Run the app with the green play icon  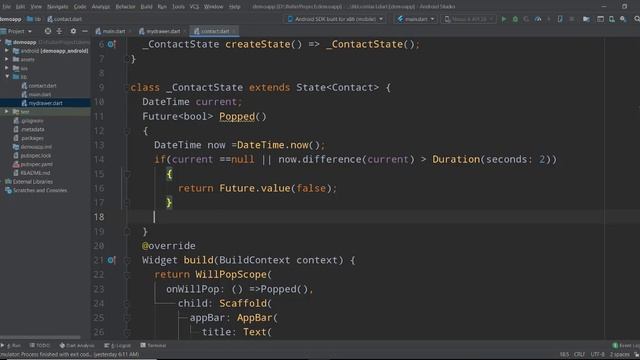point(504,19)
